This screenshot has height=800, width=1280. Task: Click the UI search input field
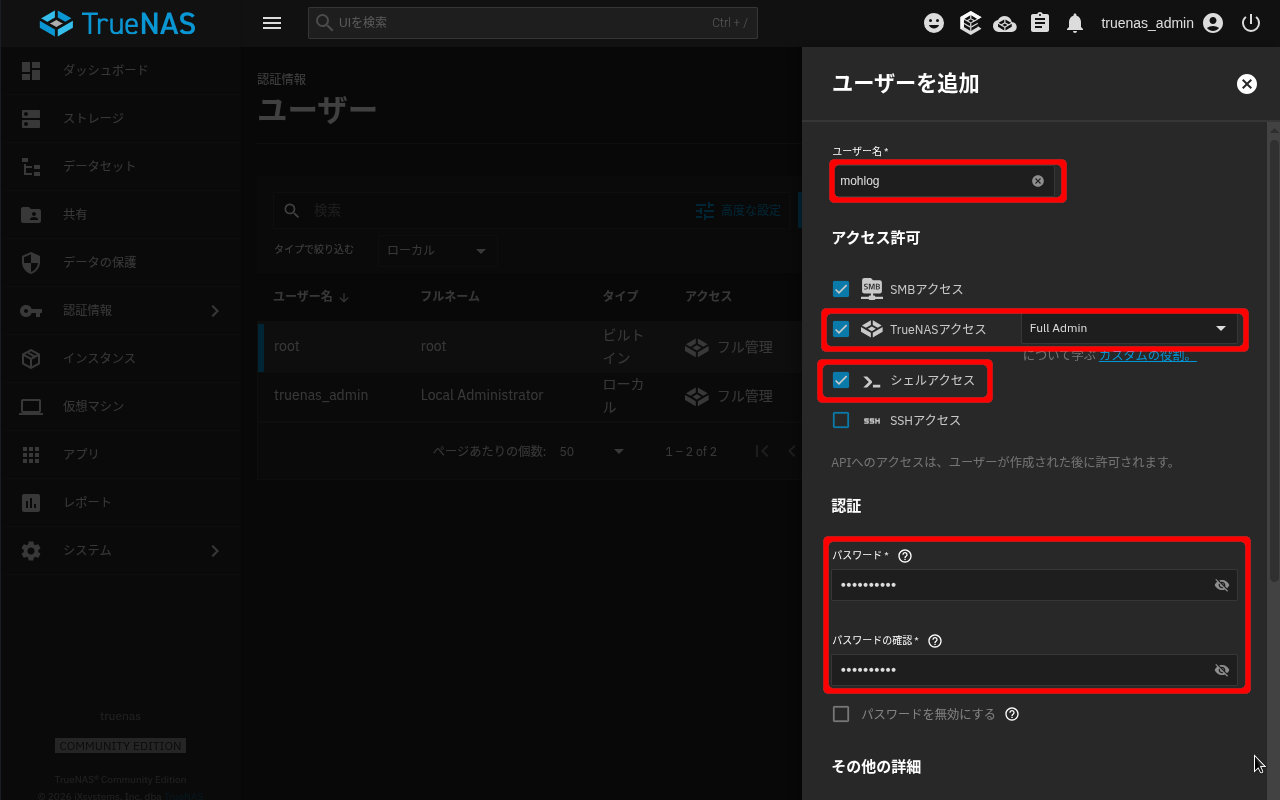[533, 22]
